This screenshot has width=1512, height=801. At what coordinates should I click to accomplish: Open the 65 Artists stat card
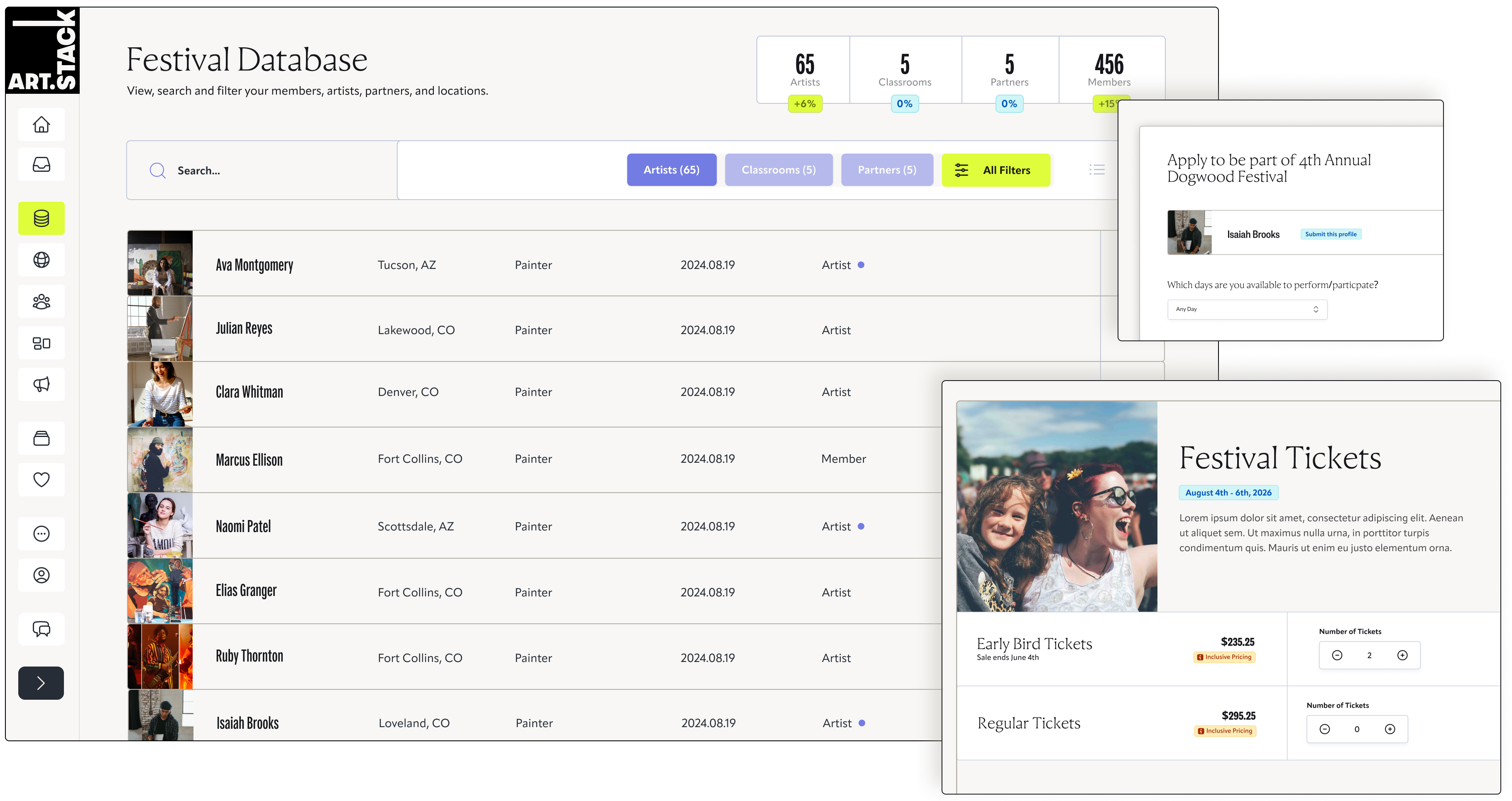[804, 70]
